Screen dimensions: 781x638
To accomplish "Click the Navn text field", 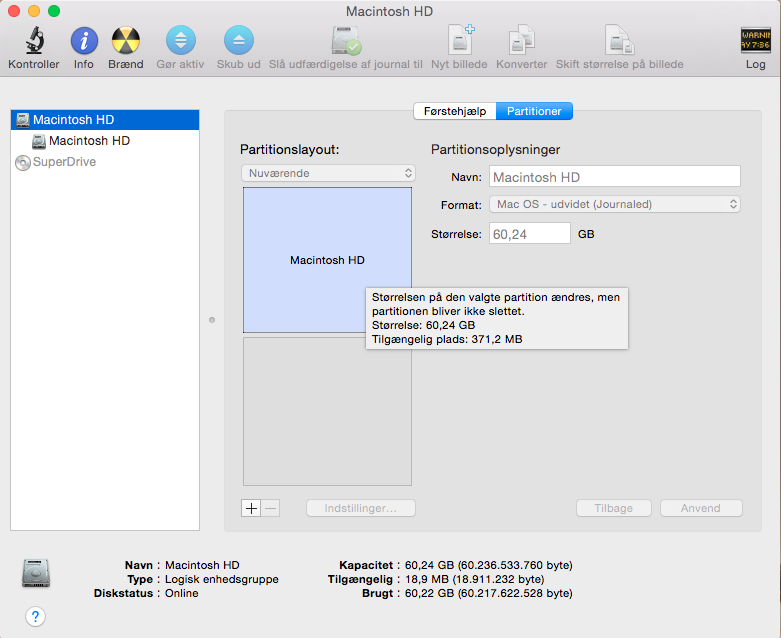I will click(615, 177).
